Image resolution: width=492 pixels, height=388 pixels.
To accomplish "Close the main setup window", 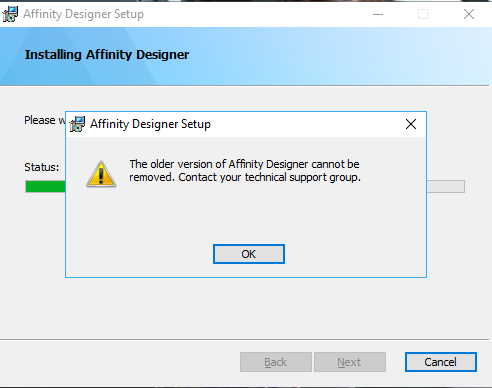I will click(469, 14).
